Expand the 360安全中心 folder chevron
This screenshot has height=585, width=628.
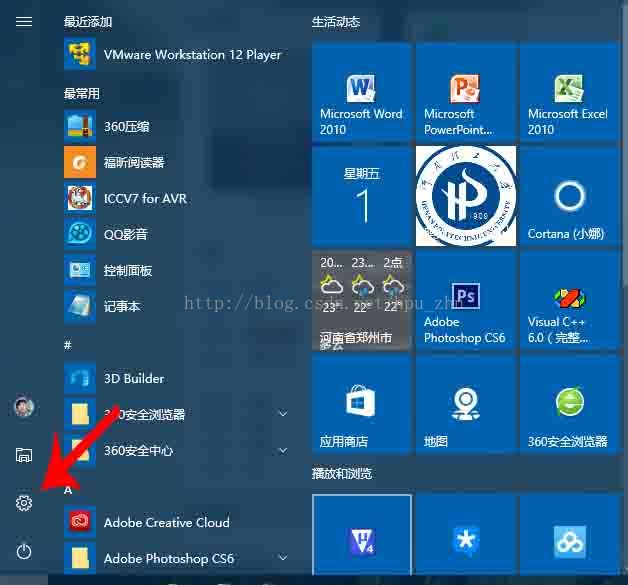pos(283,450)
